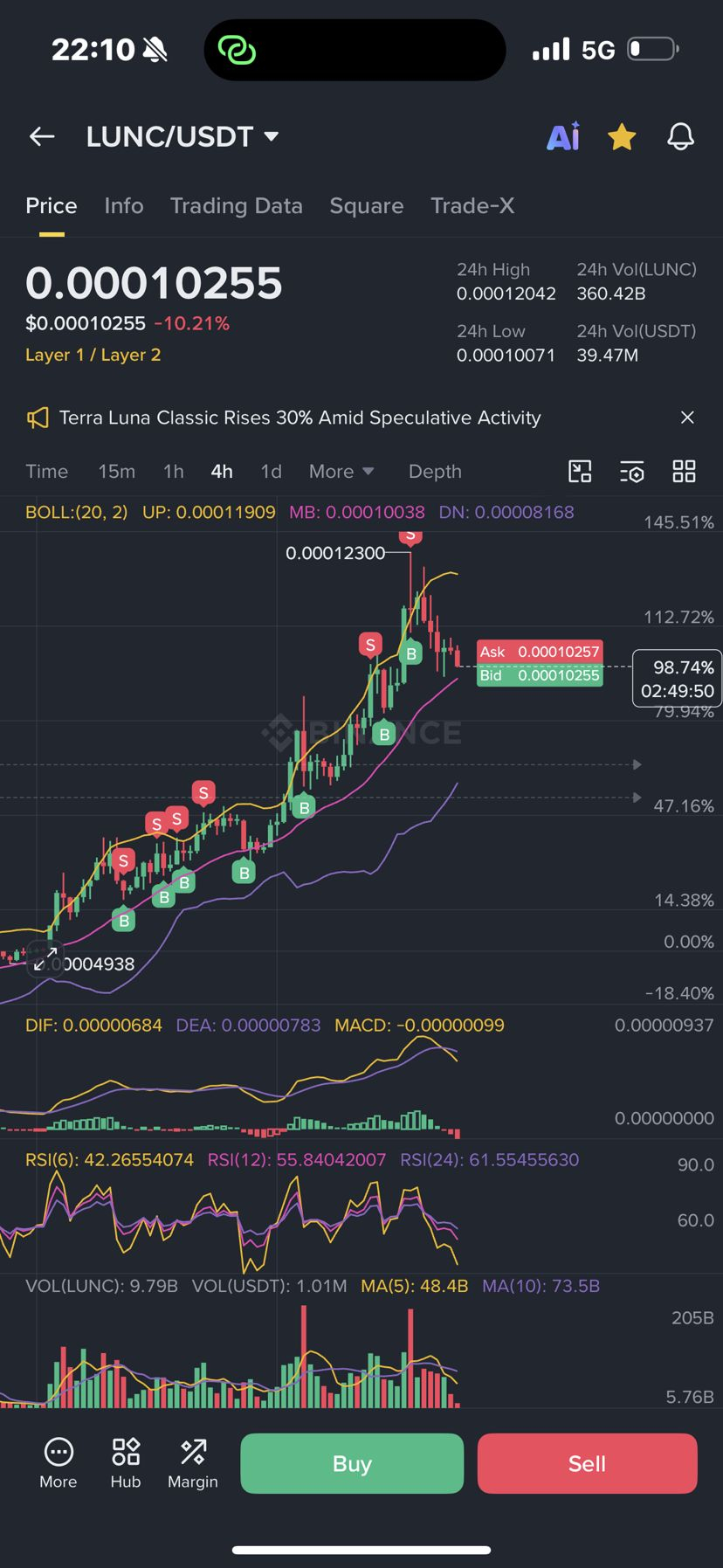The height and width of the screenshot is (1568, 723).
Task: Open the Trade-X tab
Action: pos(472,206)
